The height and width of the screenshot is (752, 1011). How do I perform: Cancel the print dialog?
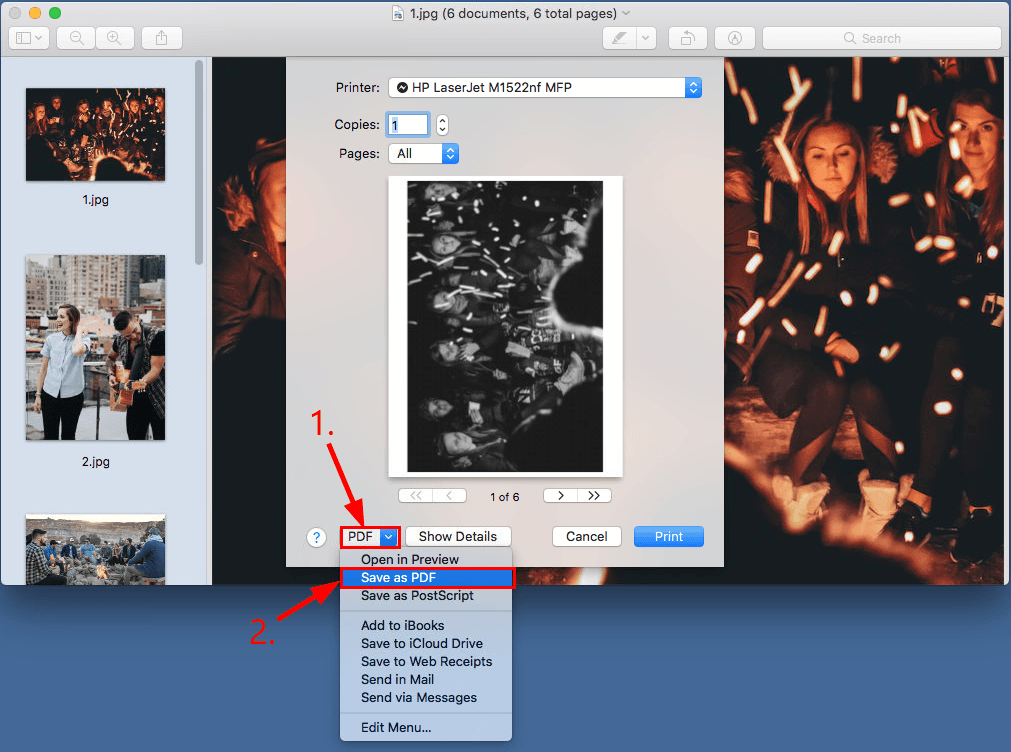pyautogui.click(x=586, y=537)
